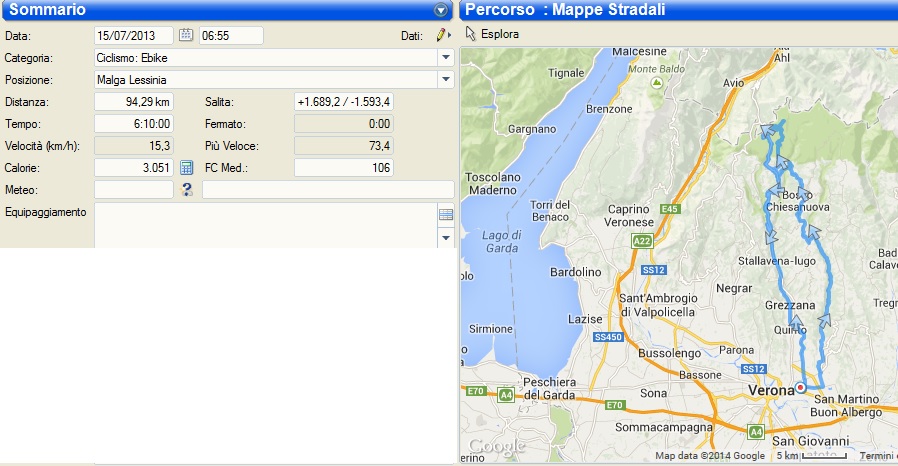Image resolution: width=898 pixels, height=466 pixels.
Task: Expand the Posizione dropdown arrow
Action: (446, 80)
